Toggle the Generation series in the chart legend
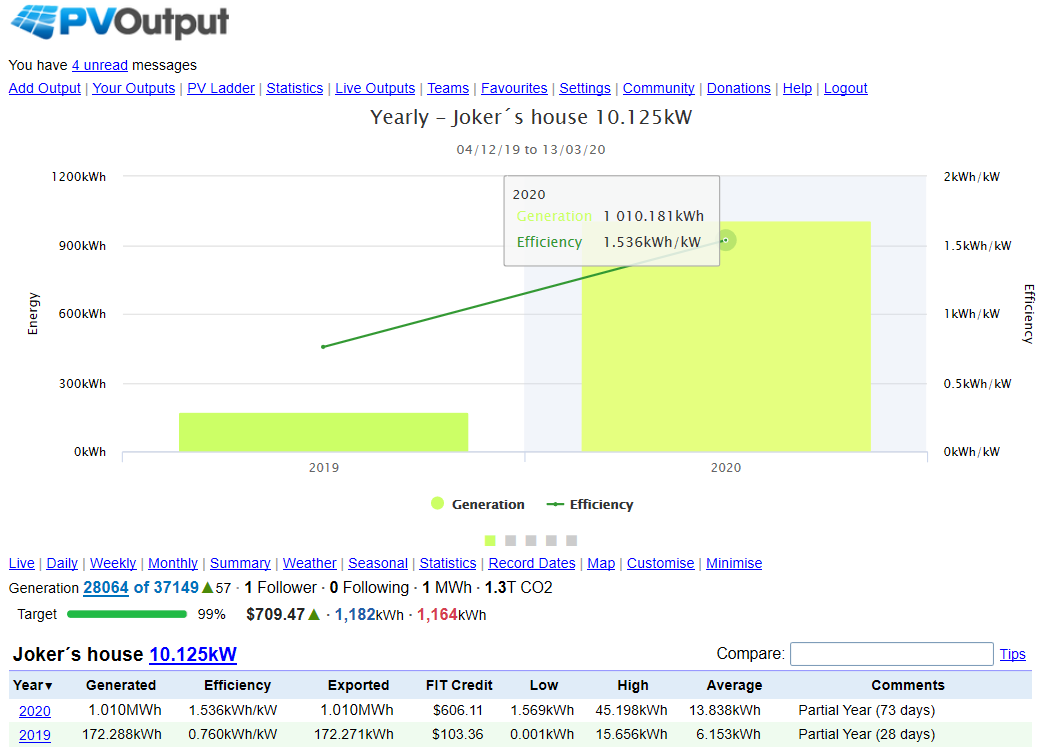 478,504
